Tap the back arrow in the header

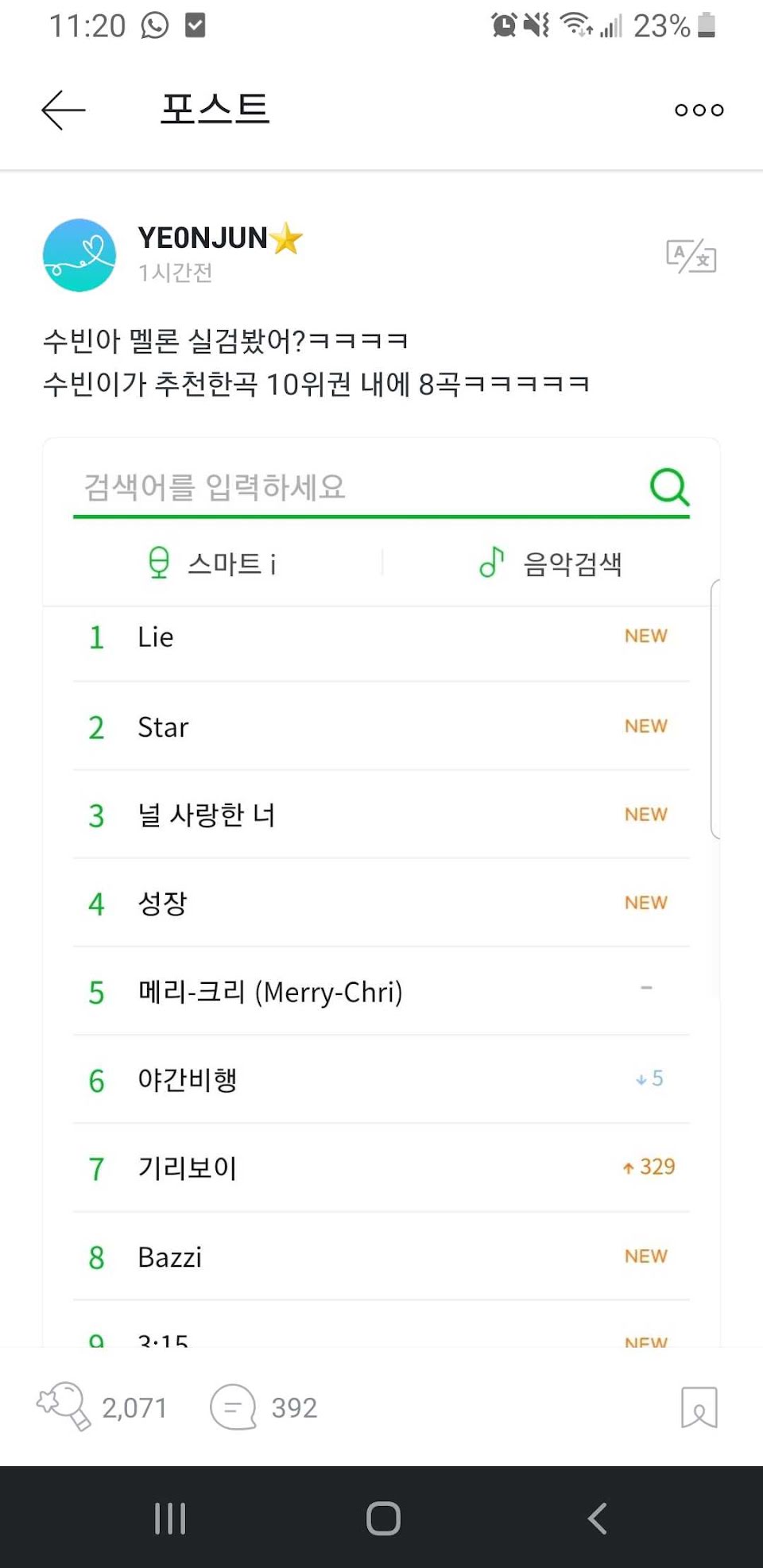pos(63,110)
